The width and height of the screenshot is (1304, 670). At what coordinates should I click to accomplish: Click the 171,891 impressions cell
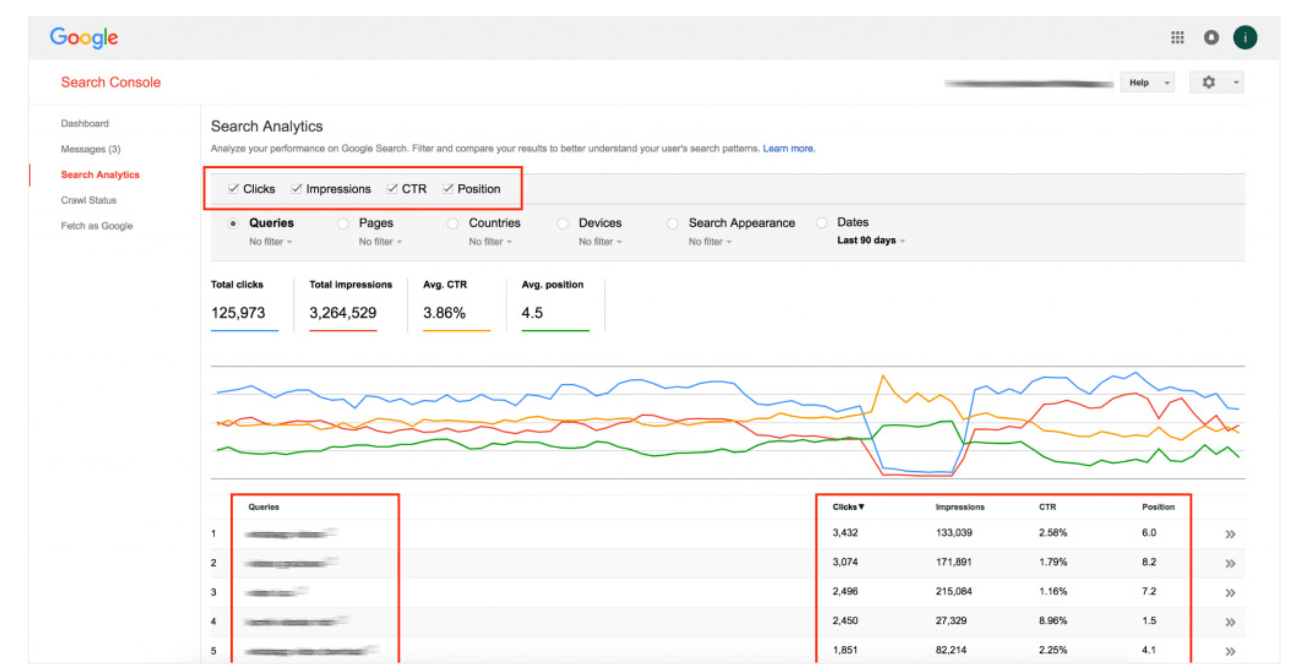coord(954,563)
